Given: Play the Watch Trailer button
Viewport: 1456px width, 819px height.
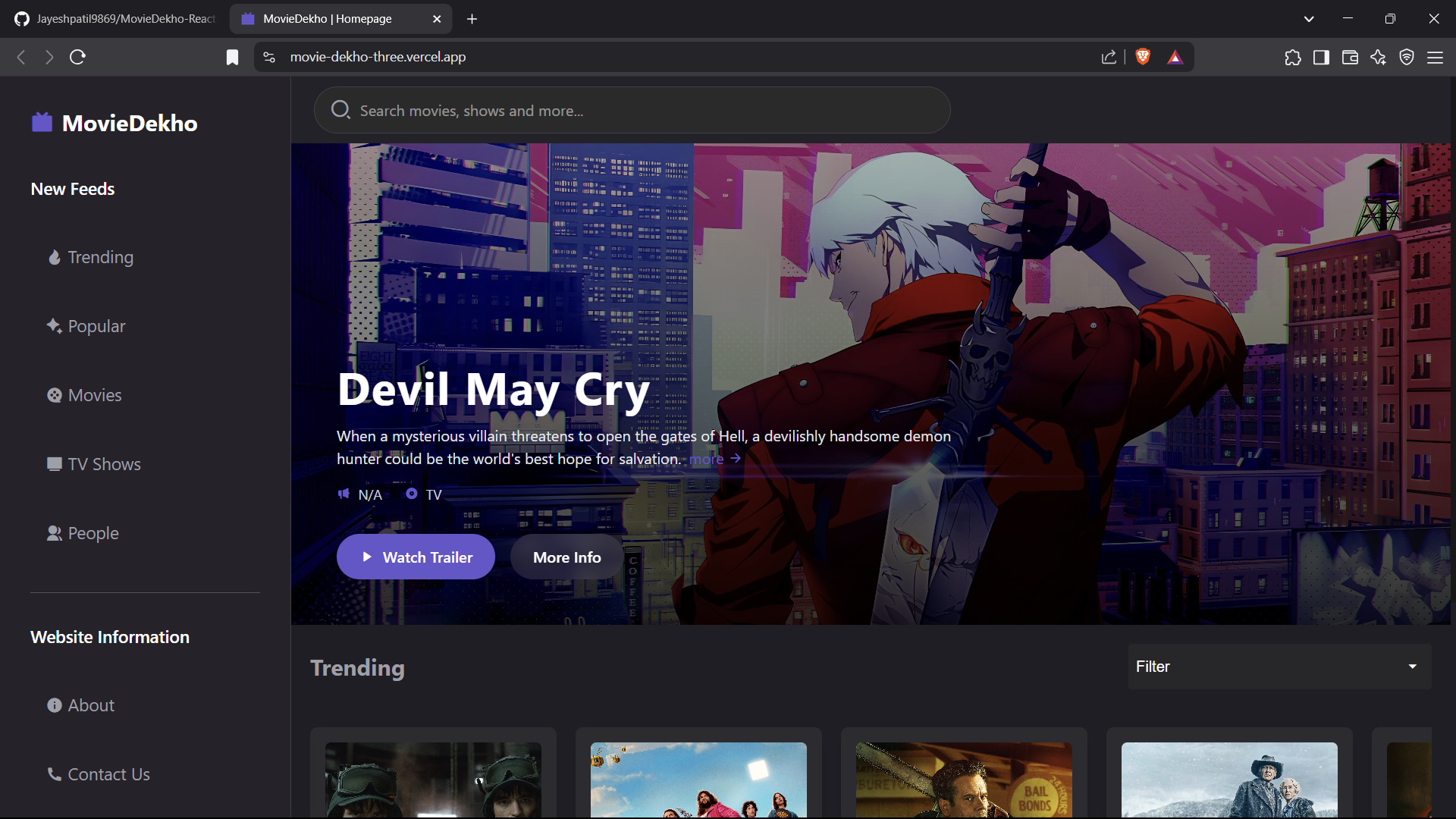Looking at the screenshot, I should 416,557.
